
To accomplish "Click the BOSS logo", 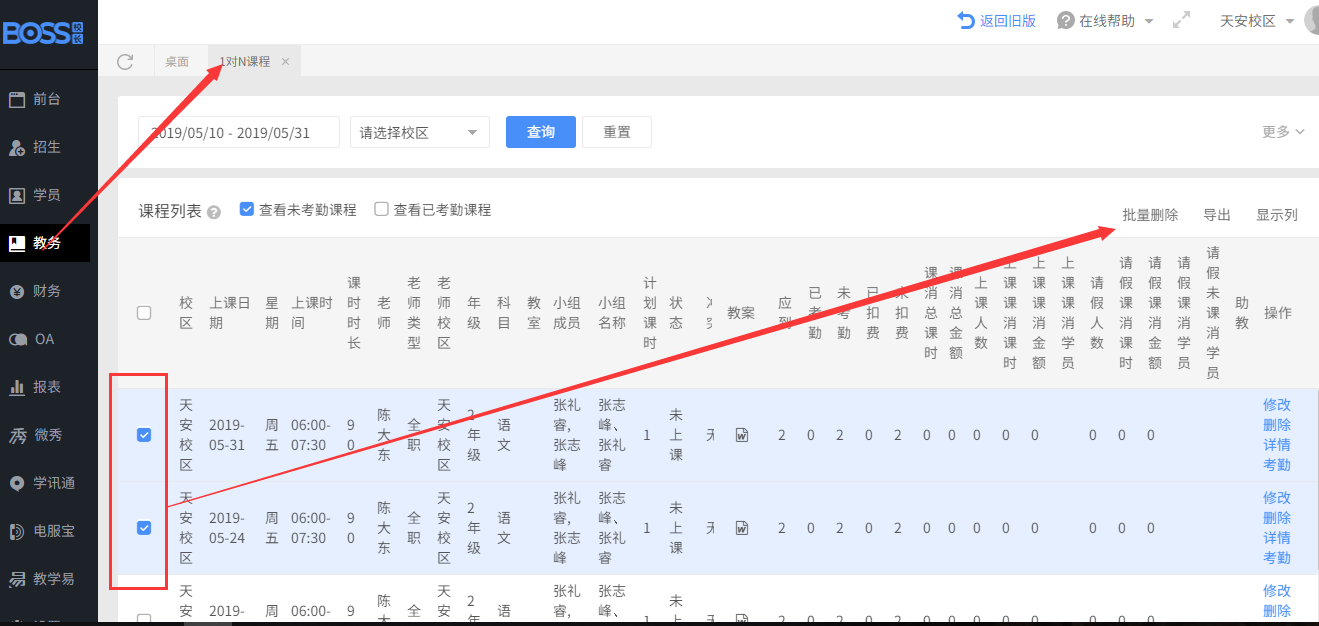I will pyautogui.click(x=42, y=32).
